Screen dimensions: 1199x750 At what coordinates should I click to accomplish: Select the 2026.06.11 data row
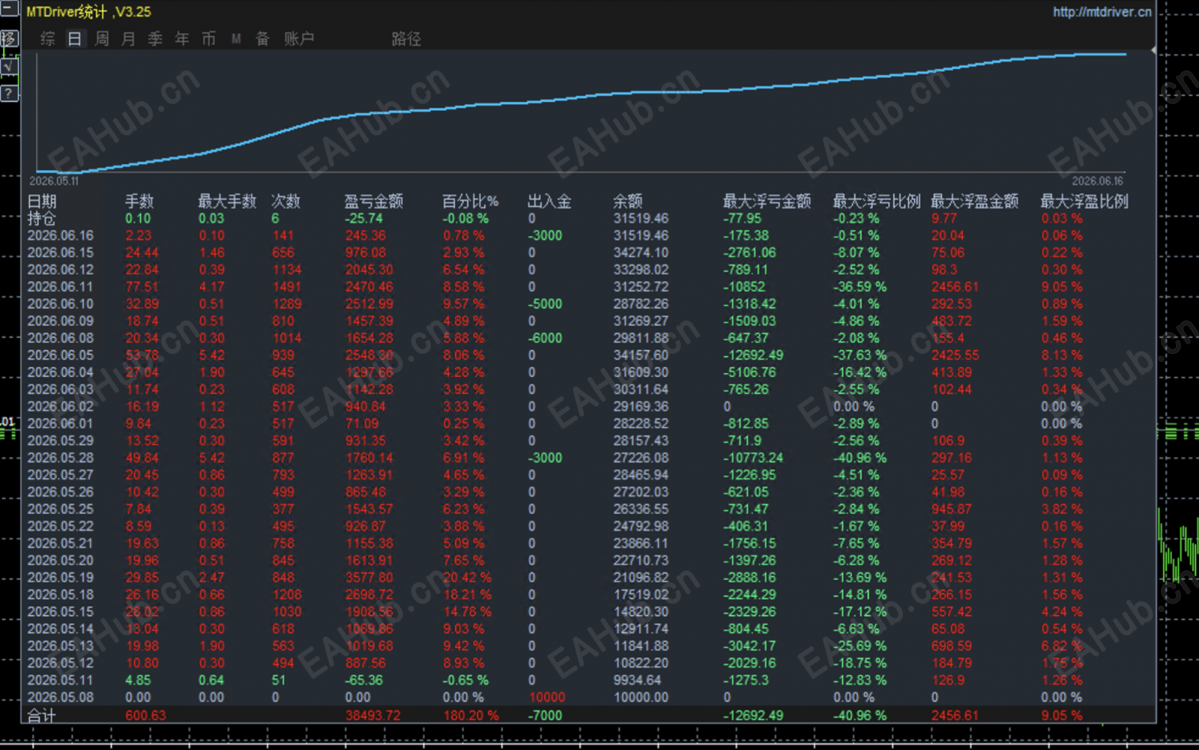click(587, 287)
